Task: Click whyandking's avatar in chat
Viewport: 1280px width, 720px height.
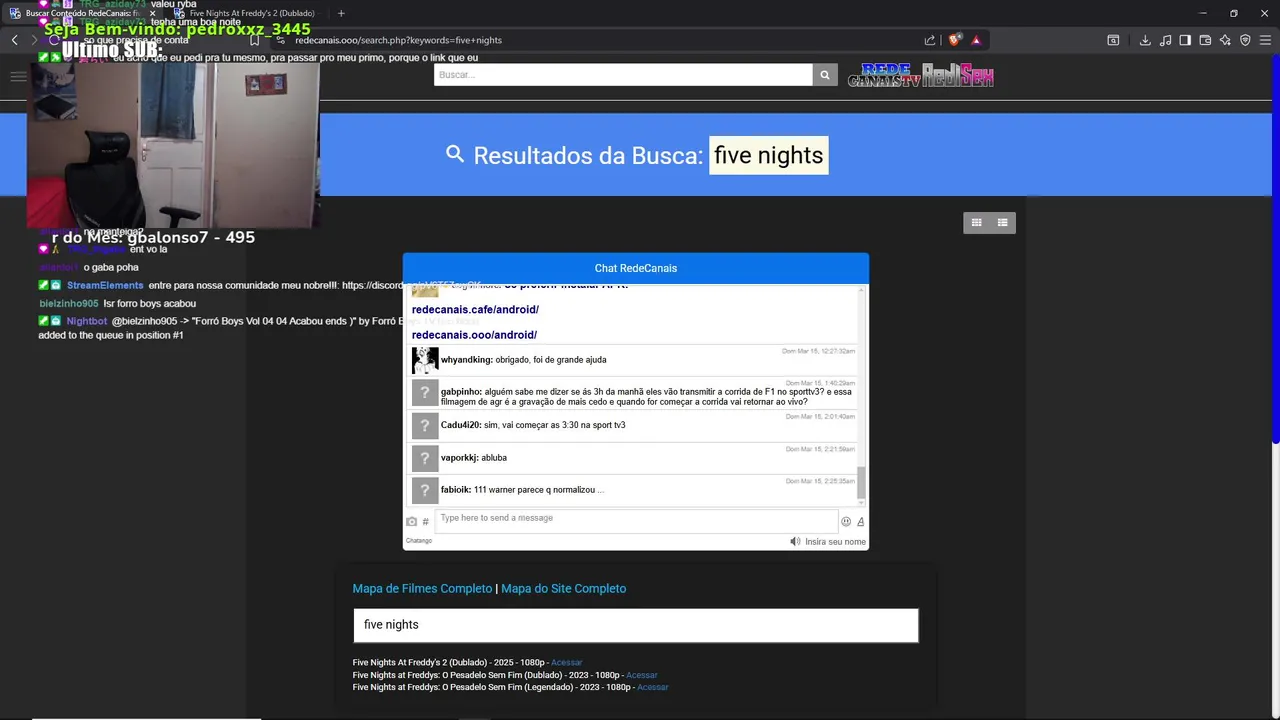Action: click(425, 360)
